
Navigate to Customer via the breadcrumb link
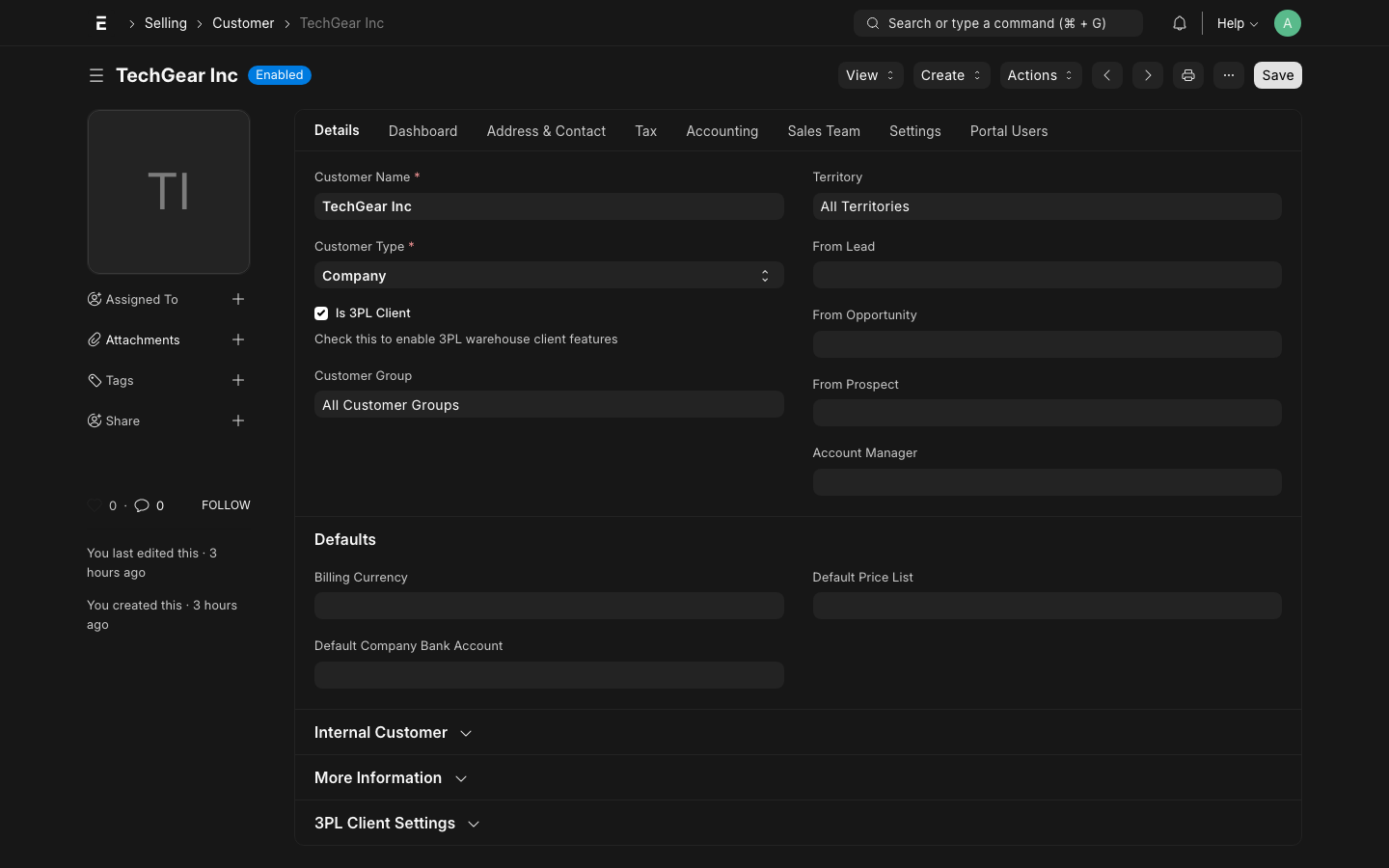(243, 22)
